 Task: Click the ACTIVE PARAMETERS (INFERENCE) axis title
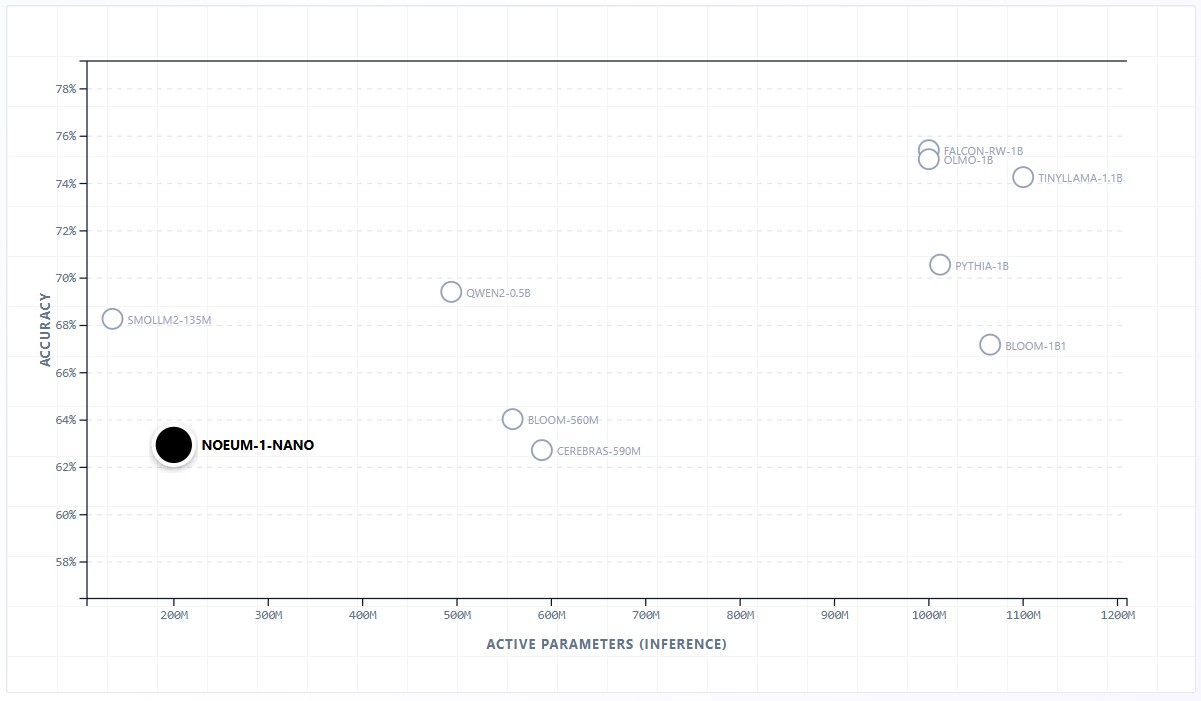606,644
